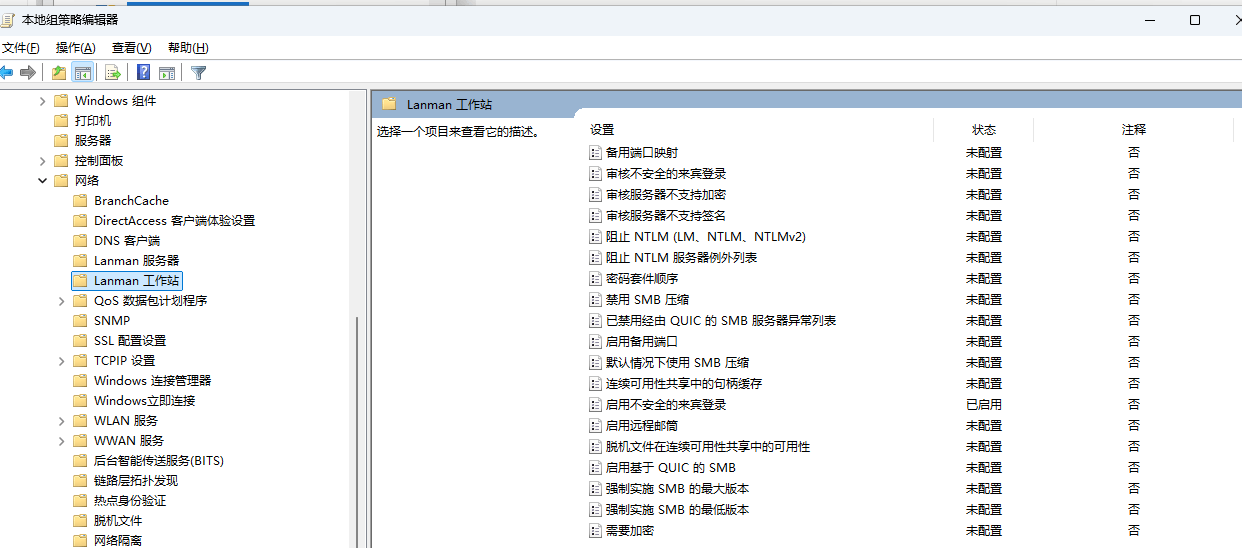1242x548 pixels.
Task: Click the Back arrow toolbar icon
Action: click(x=6, y=72)
